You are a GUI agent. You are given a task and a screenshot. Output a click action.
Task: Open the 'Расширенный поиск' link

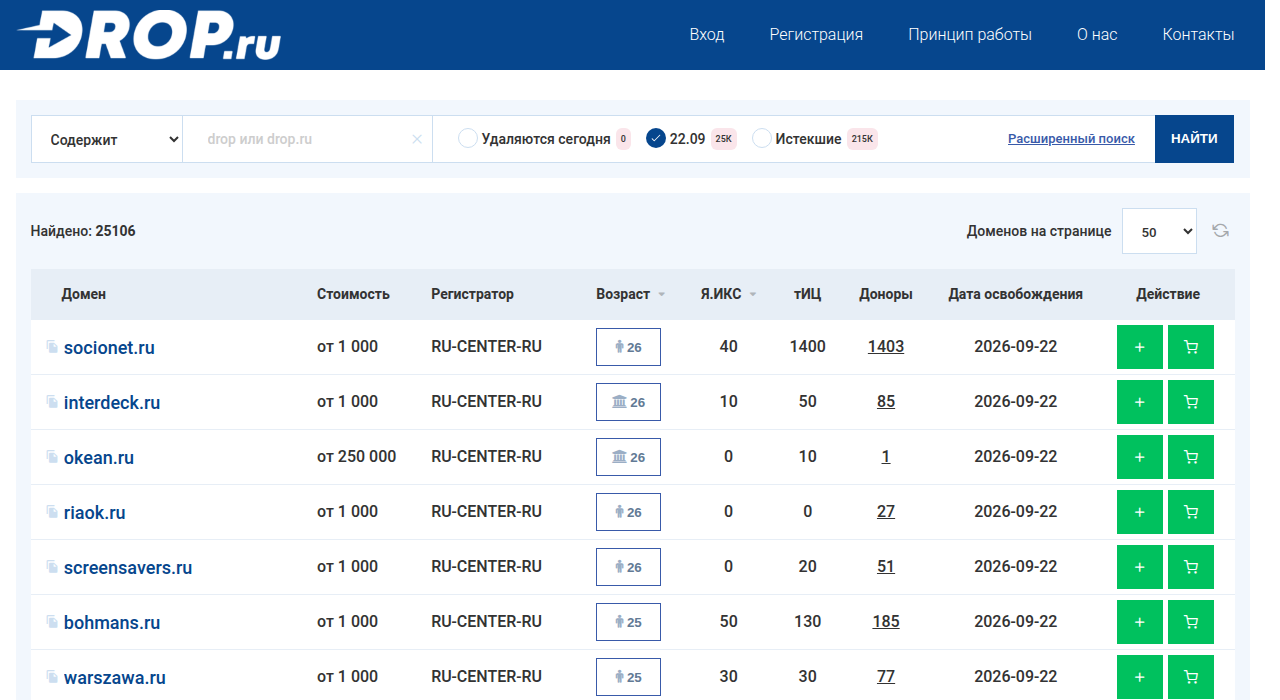(1071, 139)
